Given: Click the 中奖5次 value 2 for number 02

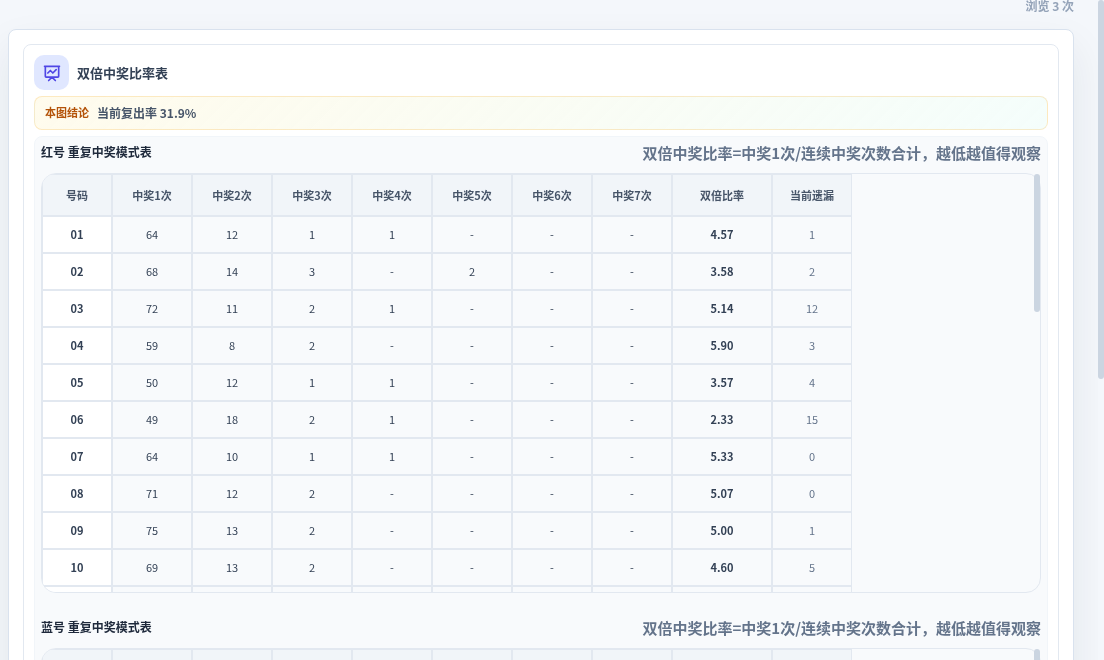Looking at the screenshot, I should click(x=472, y=272).
